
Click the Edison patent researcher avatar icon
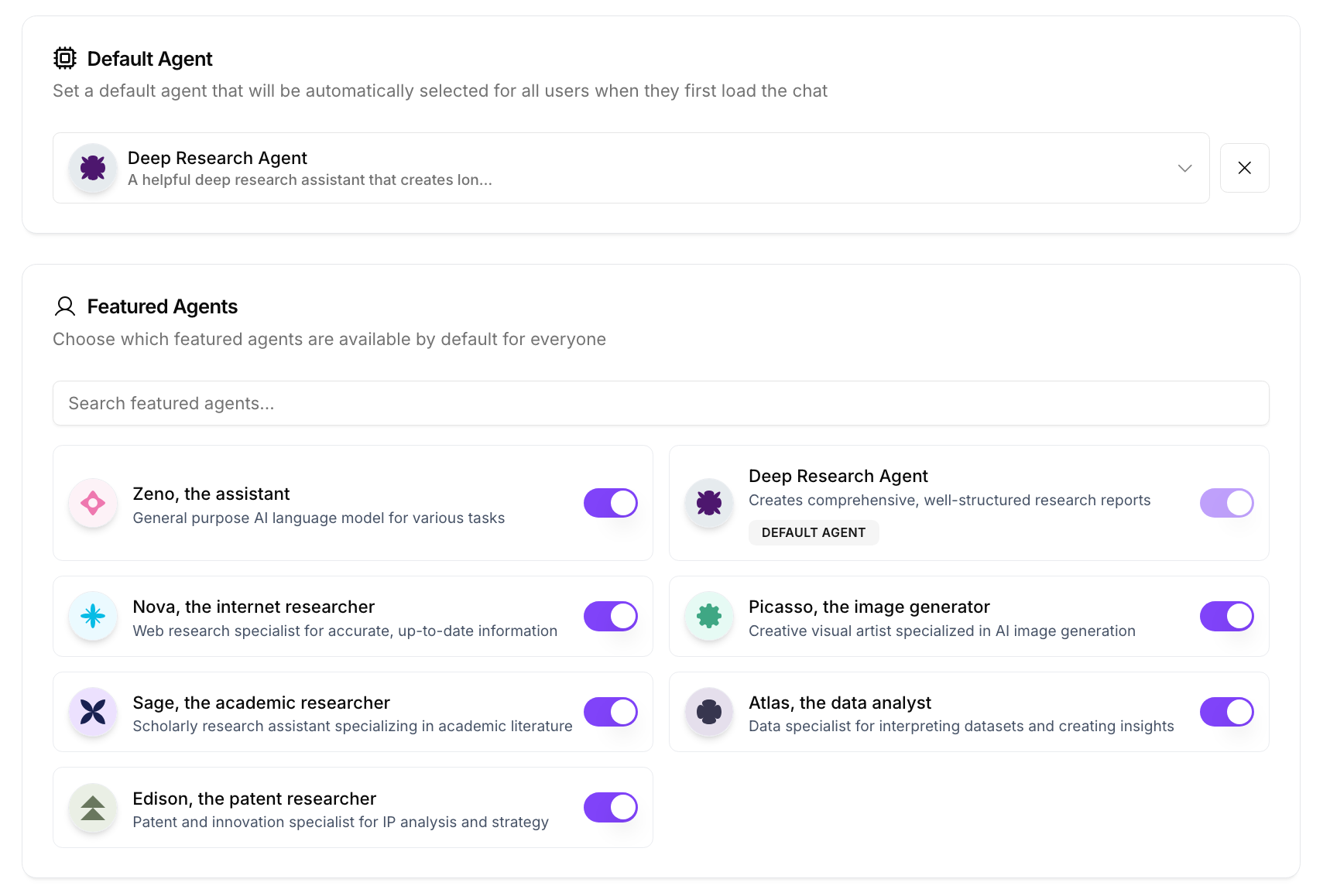click(x=93, y=808)
